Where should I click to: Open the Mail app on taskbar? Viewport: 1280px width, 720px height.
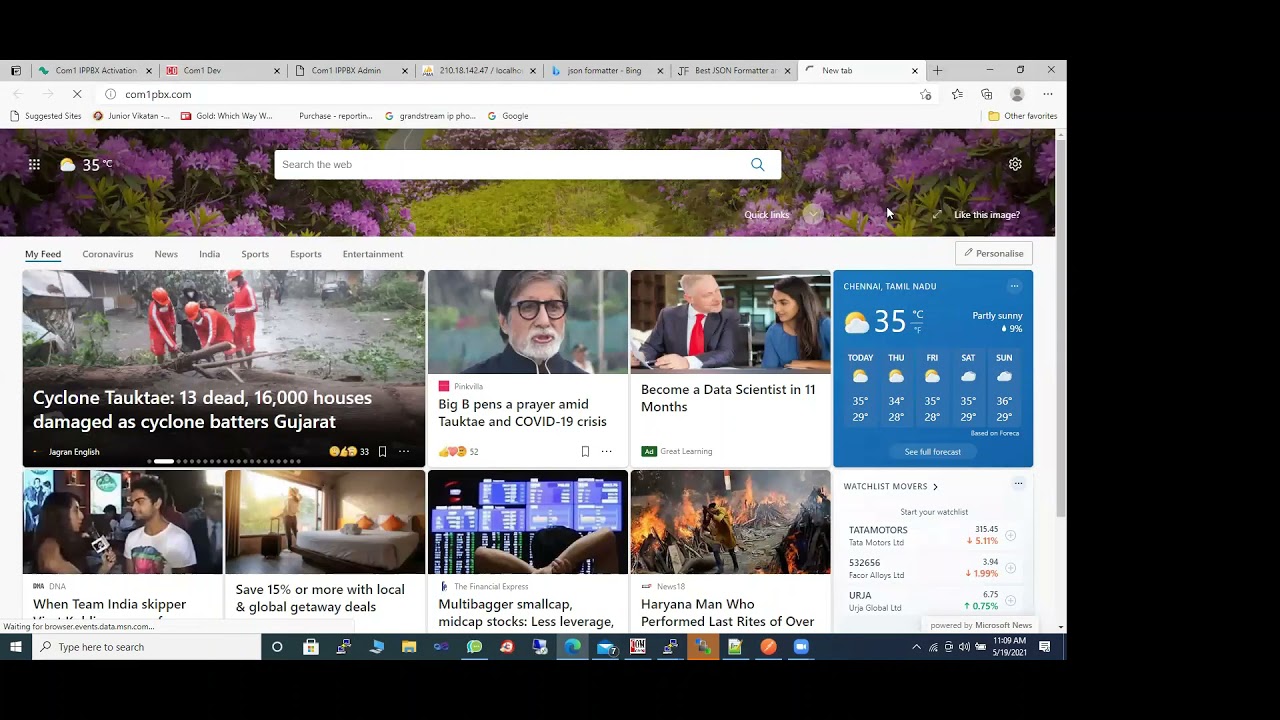pyautogui.click(x=606, y=647)
